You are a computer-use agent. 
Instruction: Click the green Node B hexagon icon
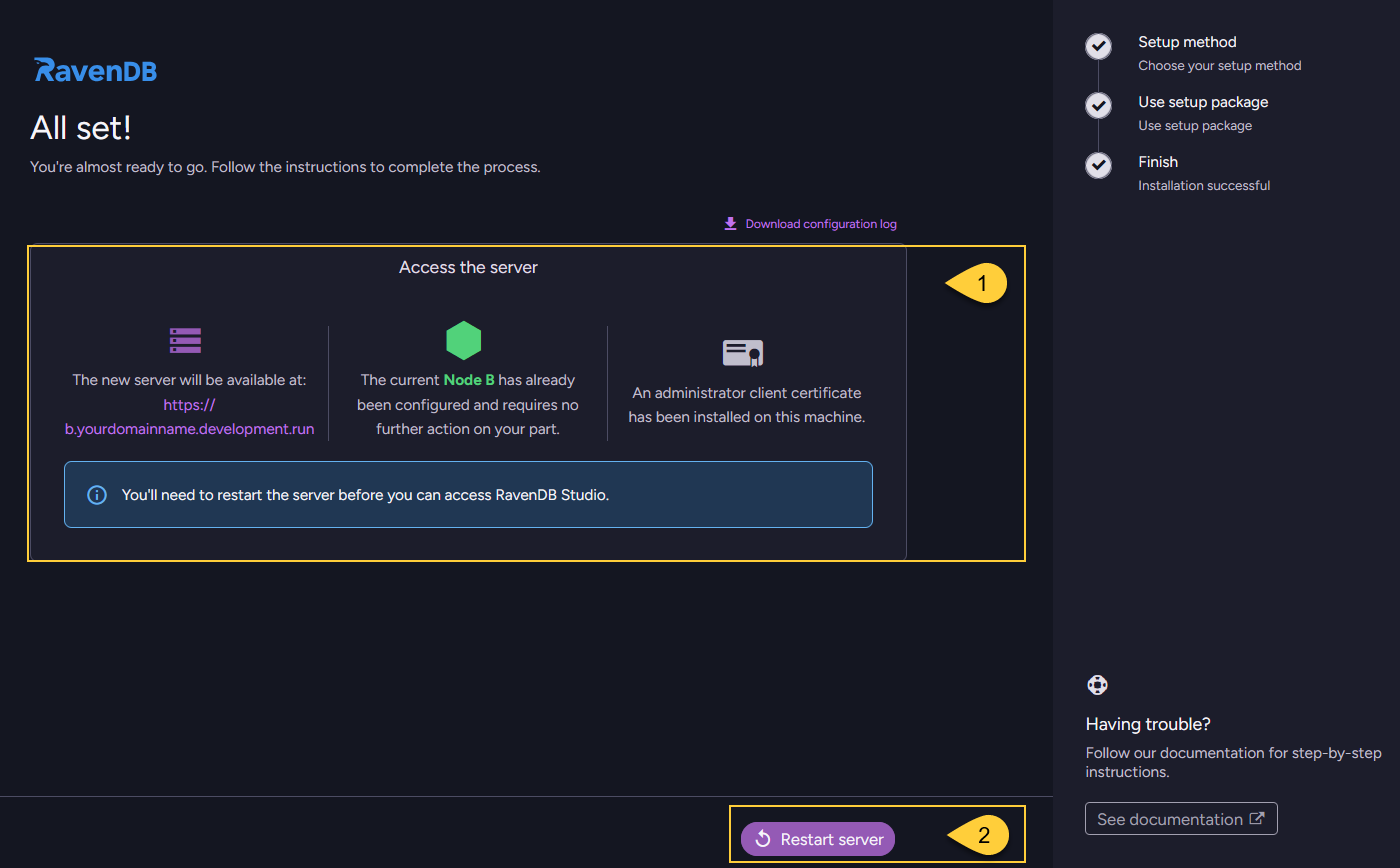pyautogui.click(x=463, y=341)
